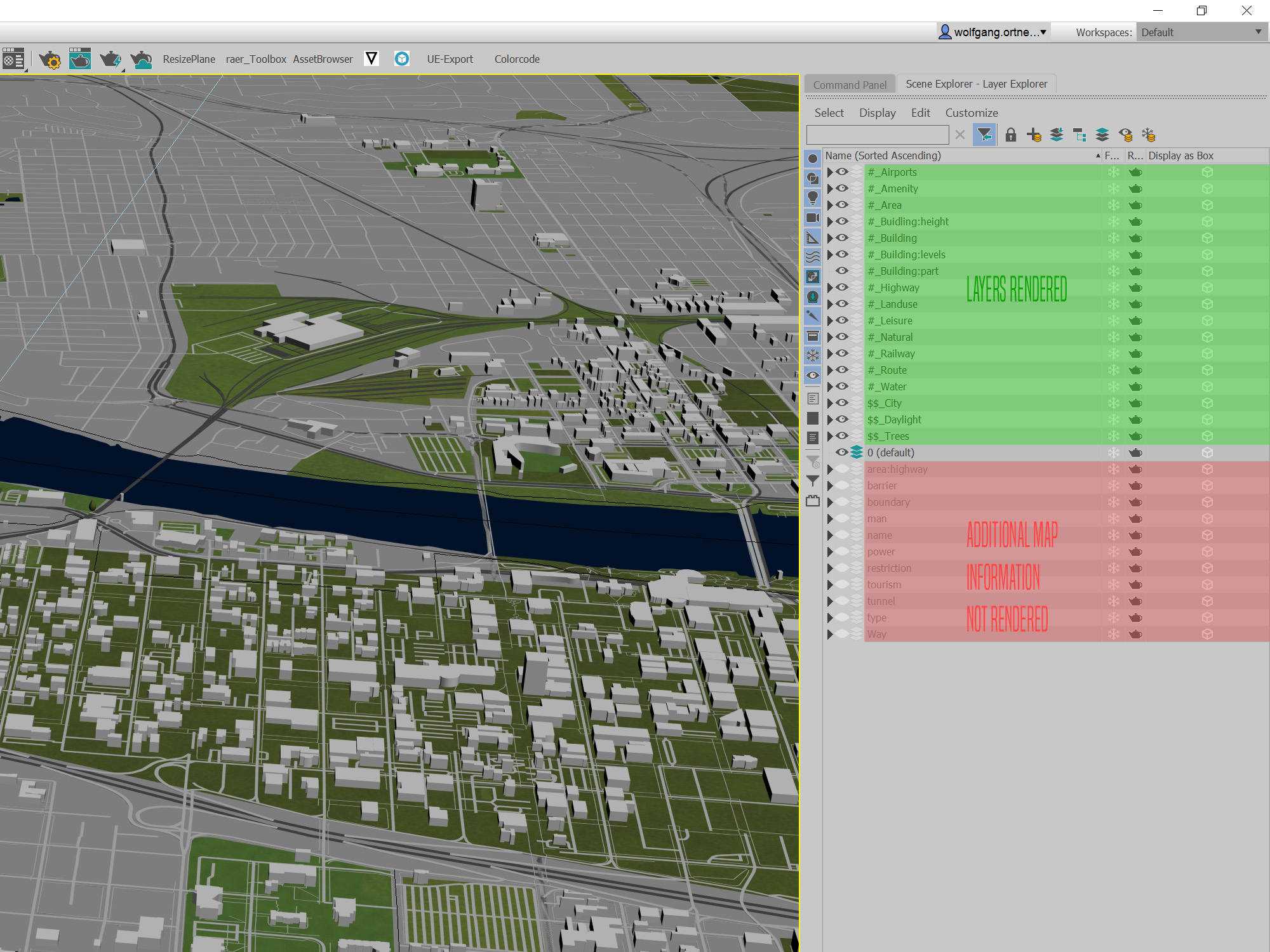Toggle freeze snowflake for #_Building layer
1270x952 pixels.
pyautogui.click(x=1114, y=238)
